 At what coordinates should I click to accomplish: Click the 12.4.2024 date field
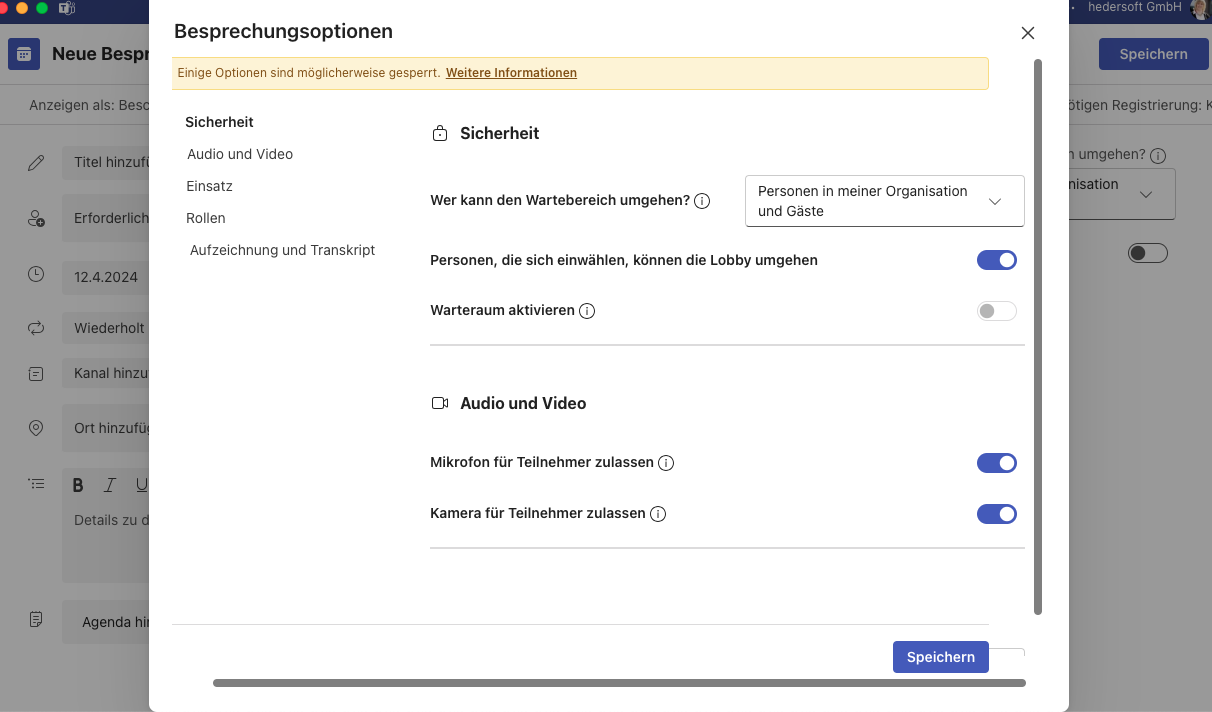(x=106, y=276)
